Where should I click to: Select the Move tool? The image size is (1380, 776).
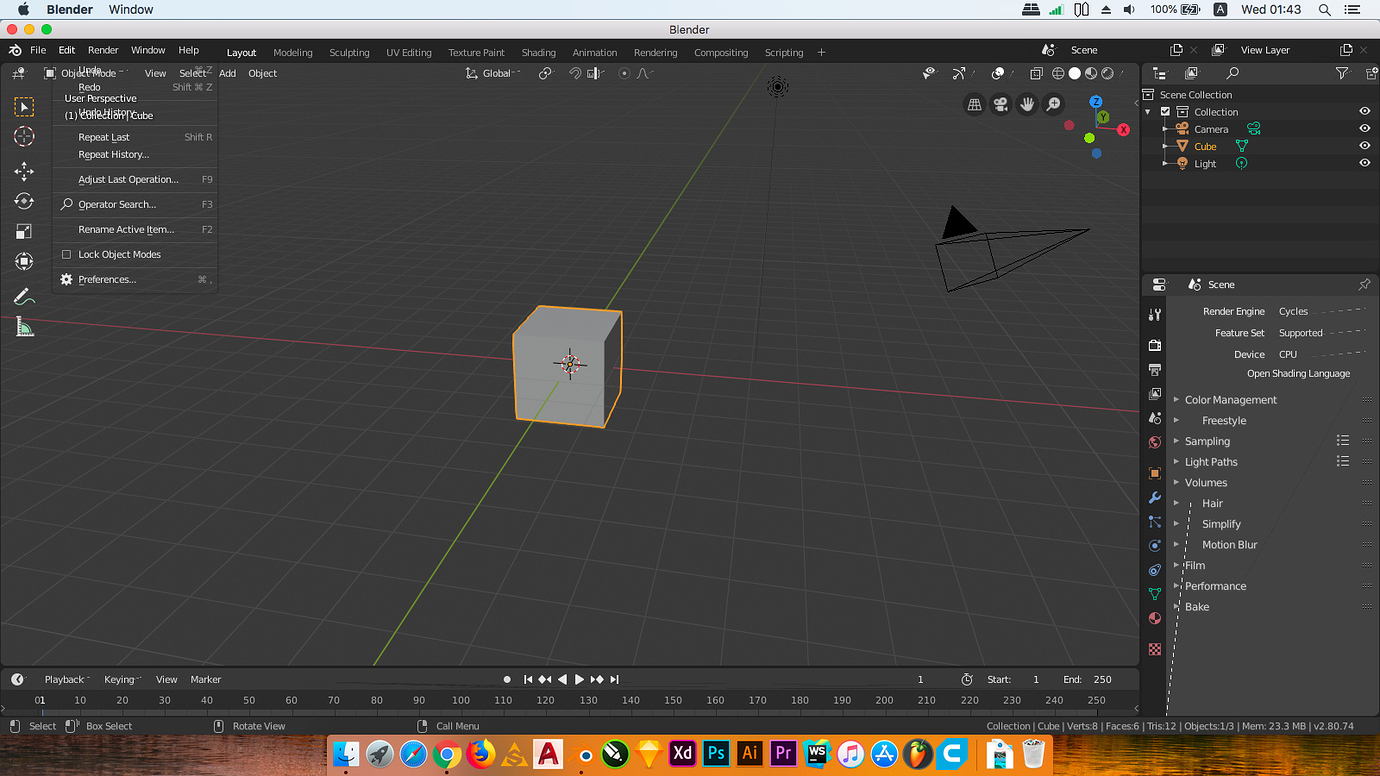pyautogui.click(x=24, y=171)
